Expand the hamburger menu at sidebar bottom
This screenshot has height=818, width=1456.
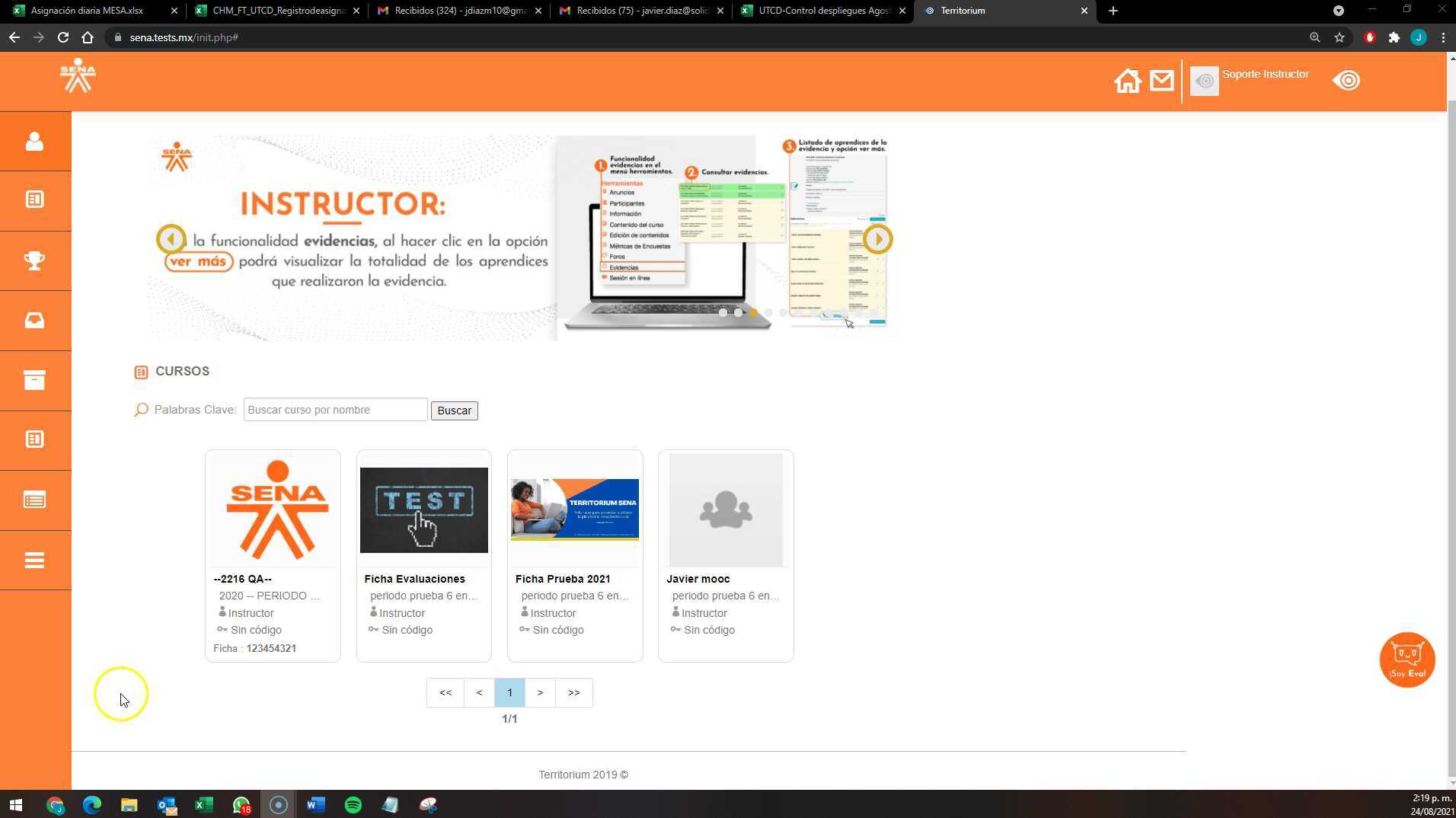pos(35,560)
